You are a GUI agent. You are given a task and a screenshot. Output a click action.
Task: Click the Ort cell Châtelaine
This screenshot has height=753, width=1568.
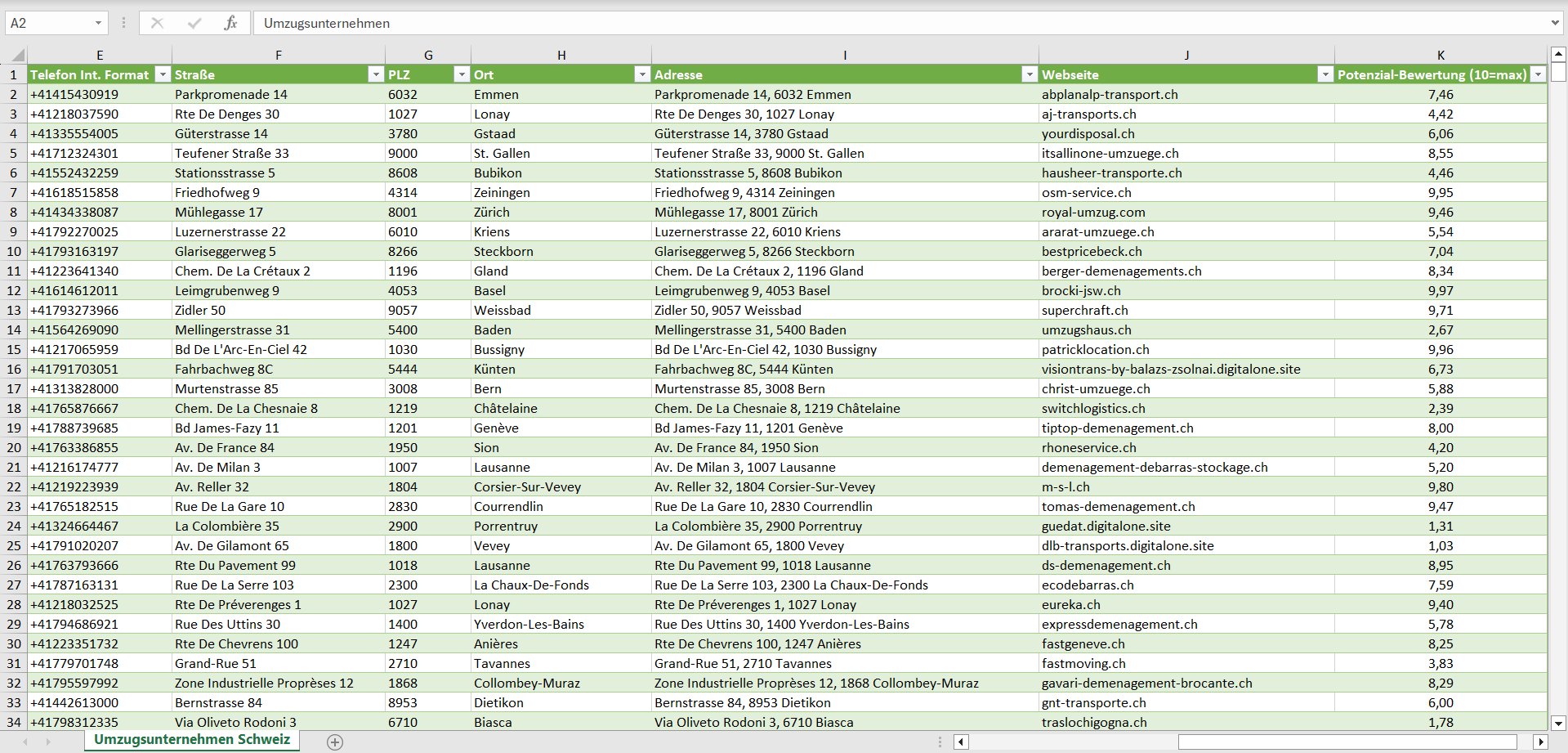click(561, 408)
